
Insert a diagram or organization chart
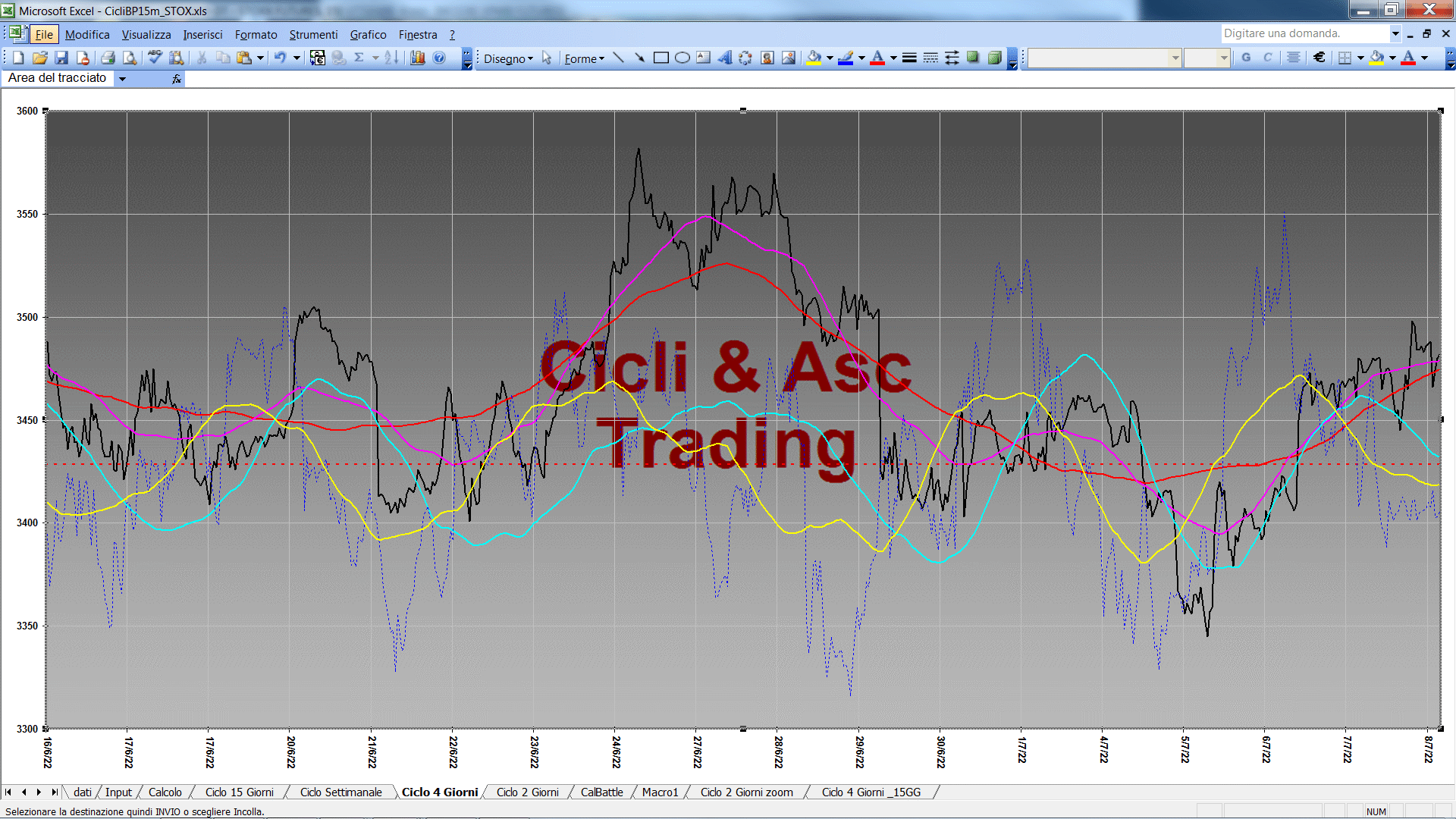click(745, 58)
